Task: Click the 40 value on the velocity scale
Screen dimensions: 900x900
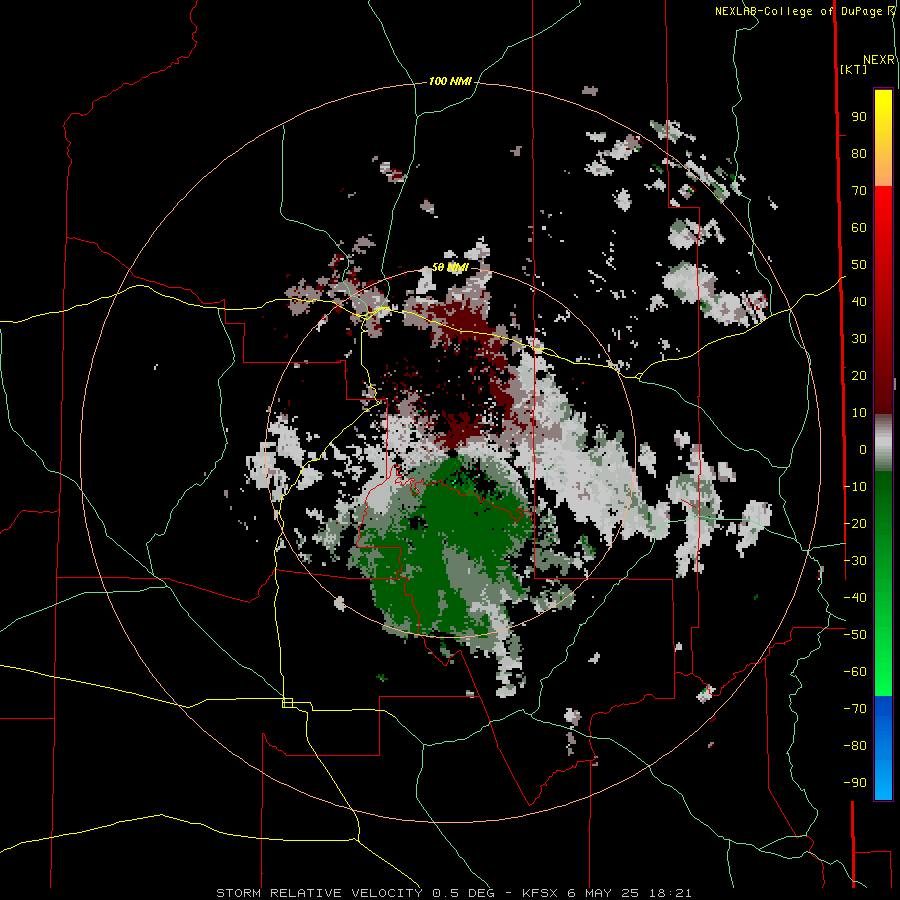Action: coord(859,302)
